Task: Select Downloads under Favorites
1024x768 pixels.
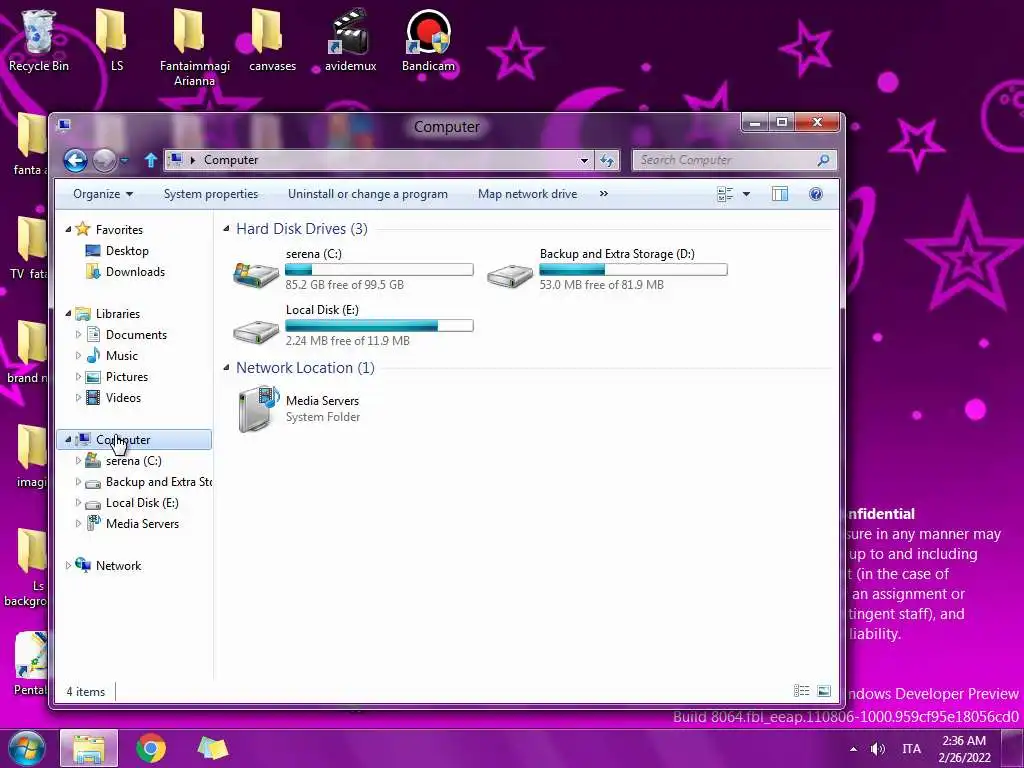Action: 135,272
